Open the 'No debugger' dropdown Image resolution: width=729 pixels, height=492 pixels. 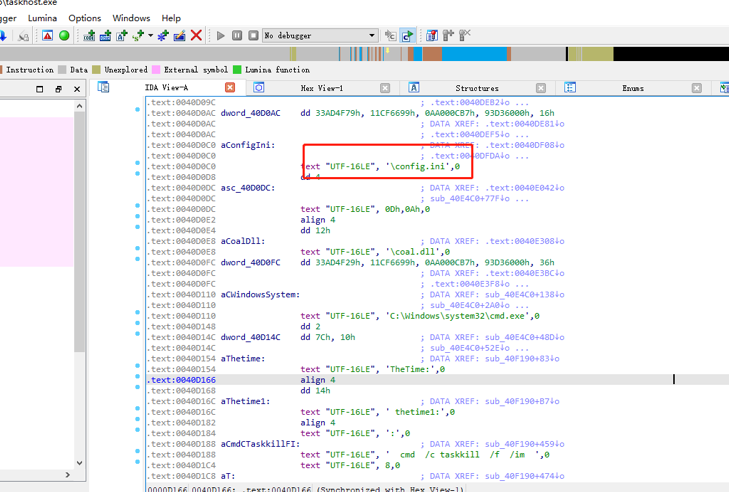tap(320, 35)
